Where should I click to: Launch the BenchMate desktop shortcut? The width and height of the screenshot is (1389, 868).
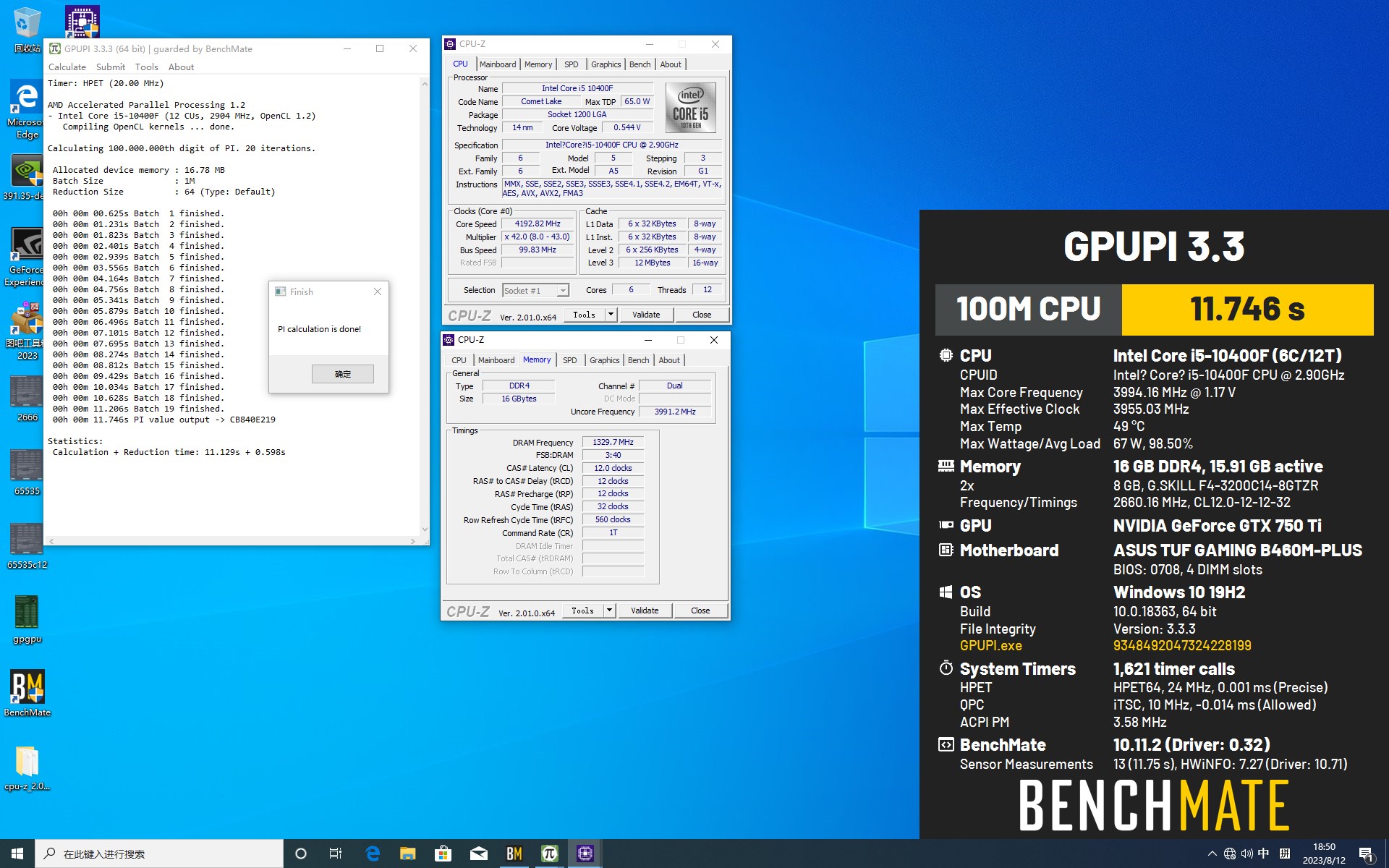(x=27, y=693)
